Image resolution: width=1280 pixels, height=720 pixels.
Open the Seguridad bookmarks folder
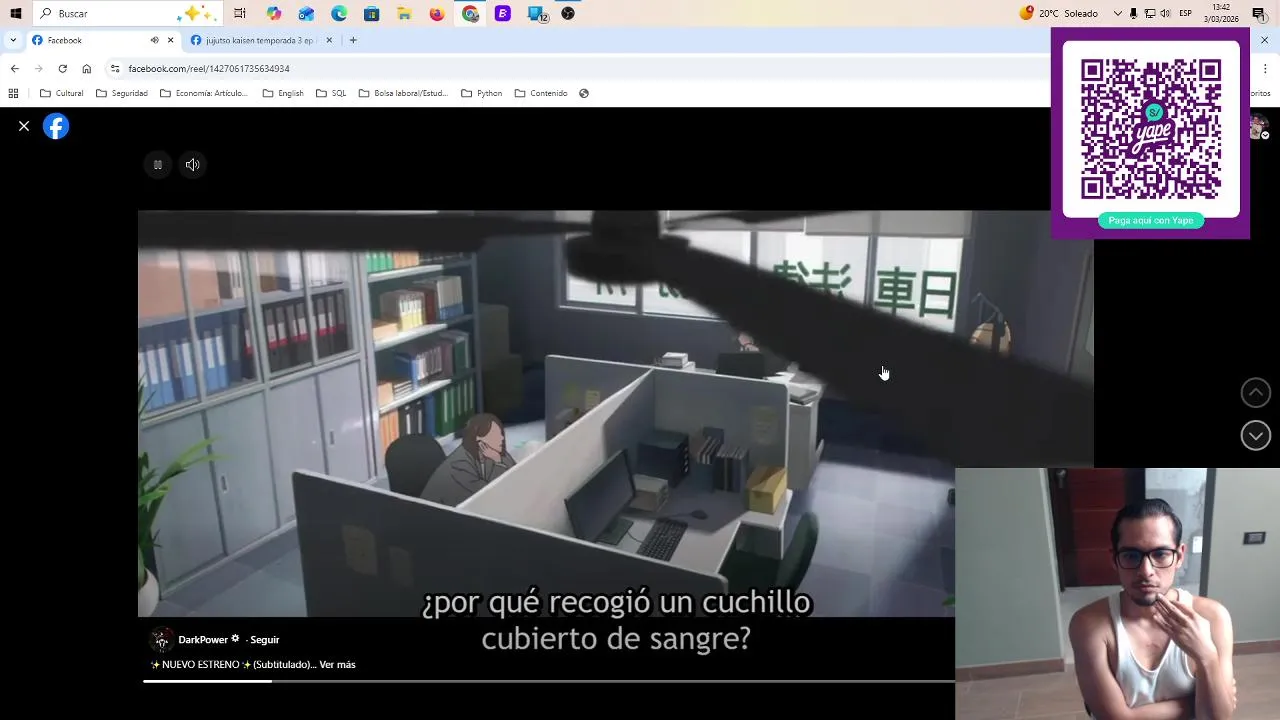point(122,93)
